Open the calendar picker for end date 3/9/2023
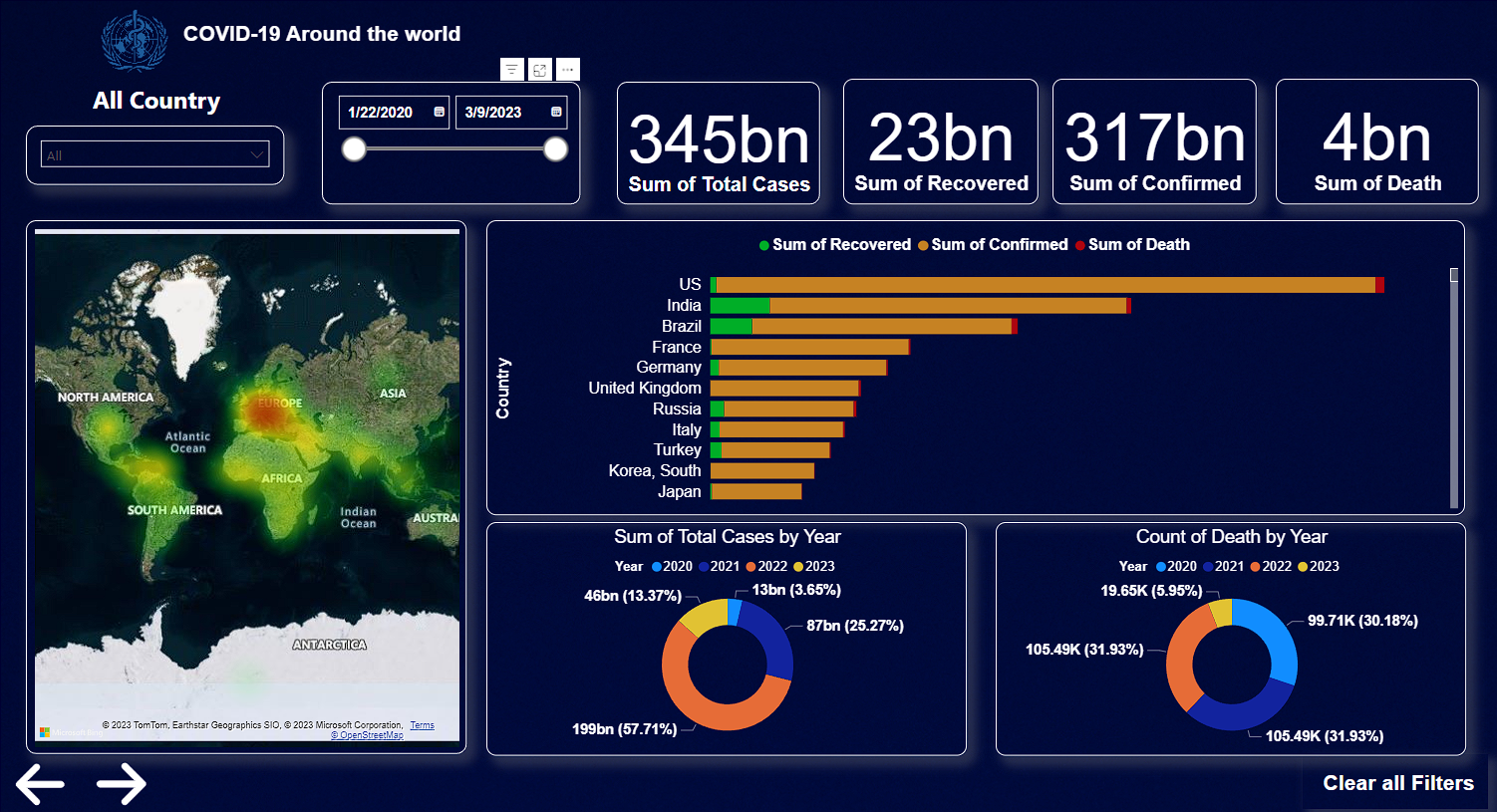Image resolution: width=1497 pixels, height=812 pixels. tap(556, 113)
